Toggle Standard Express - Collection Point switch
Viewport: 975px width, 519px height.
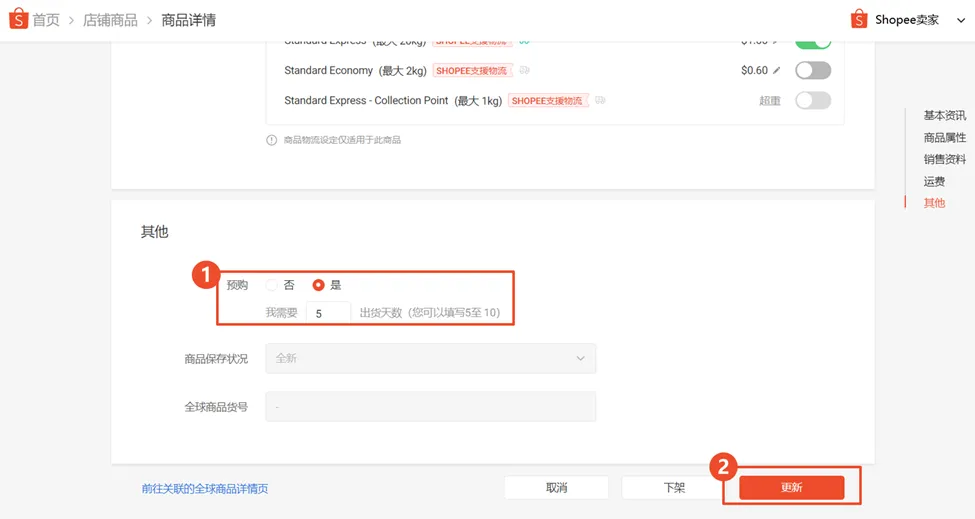click(x=813, y=100)
